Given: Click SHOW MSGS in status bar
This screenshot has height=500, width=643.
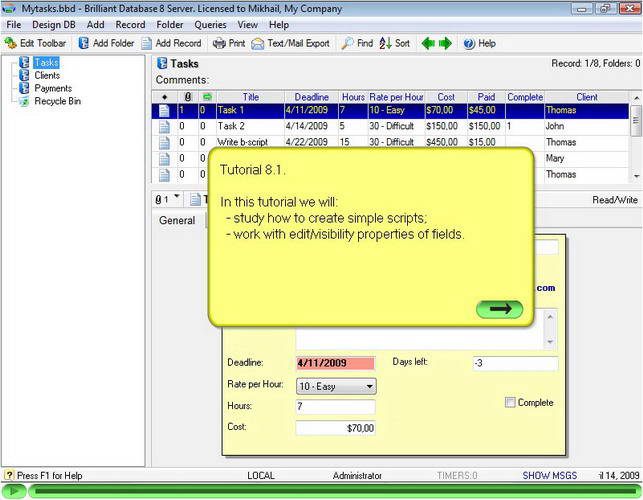Looking at the screenshot, I should click(550, 476).
